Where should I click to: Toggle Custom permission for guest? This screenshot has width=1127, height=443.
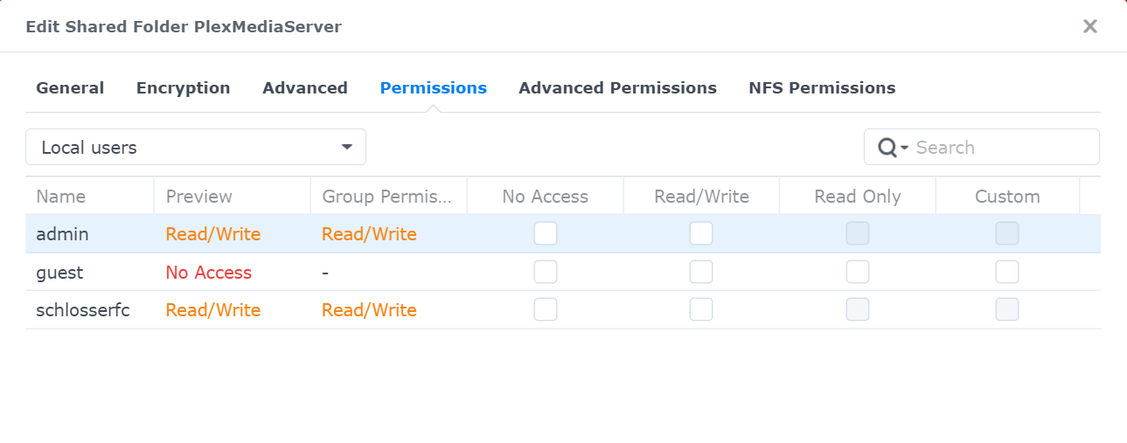[x=1007, y=272]
